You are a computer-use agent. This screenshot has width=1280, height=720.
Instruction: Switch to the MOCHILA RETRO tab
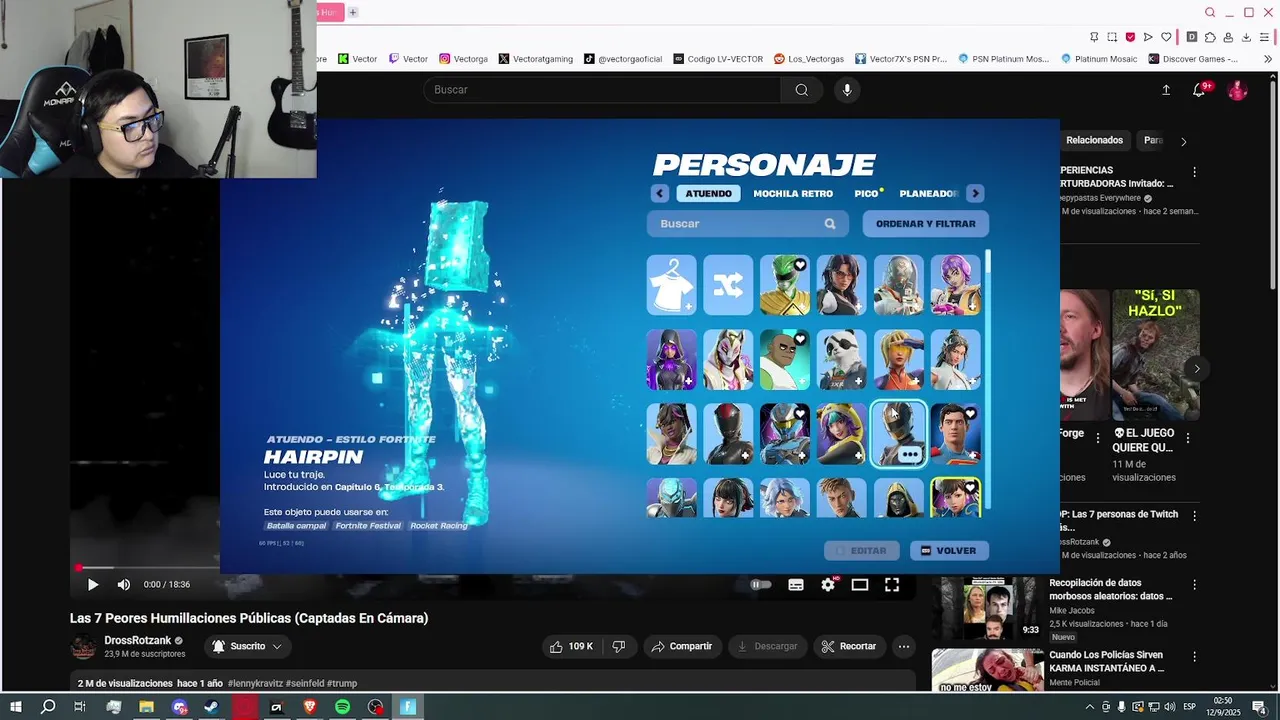[793, 194]
